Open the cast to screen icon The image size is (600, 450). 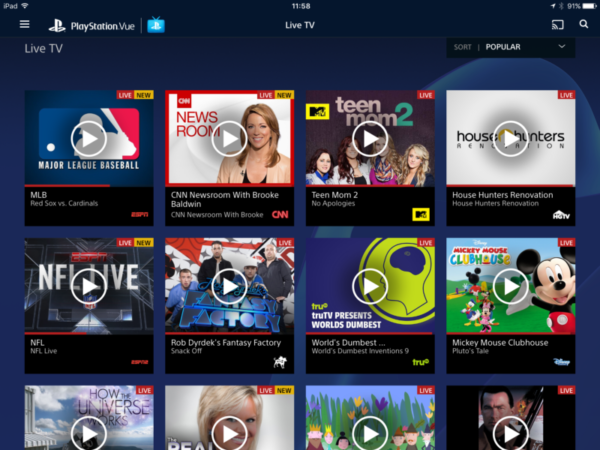click(558, 25)
